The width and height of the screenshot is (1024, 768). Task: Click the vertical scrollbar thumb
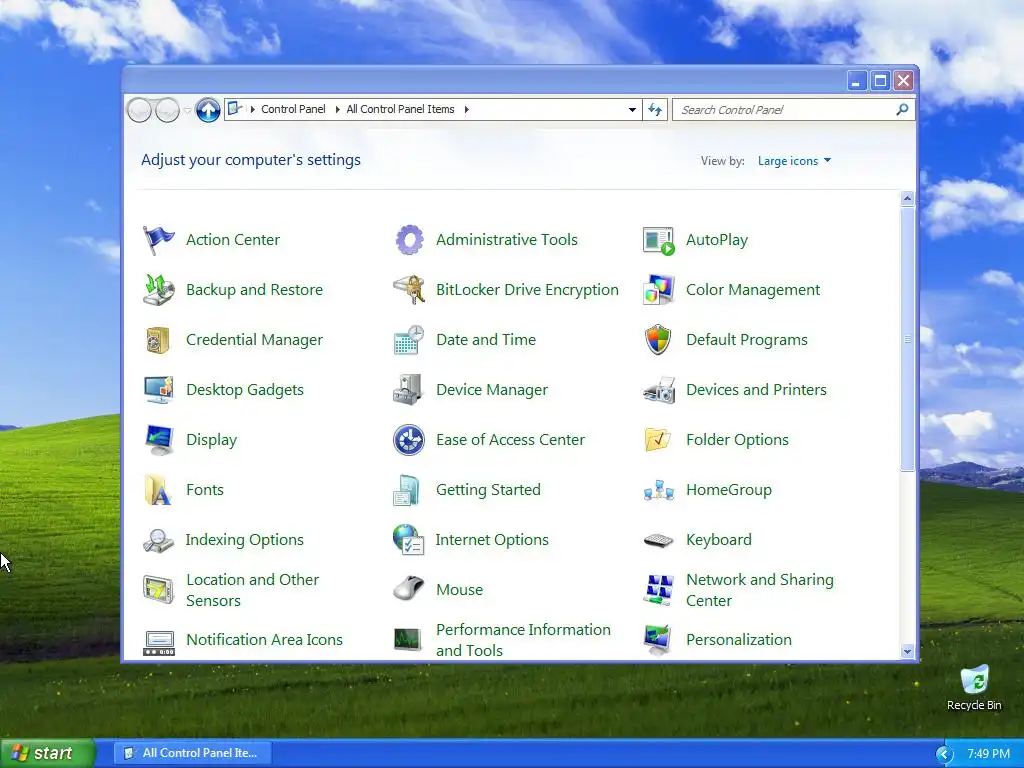(x=906, y=339)
